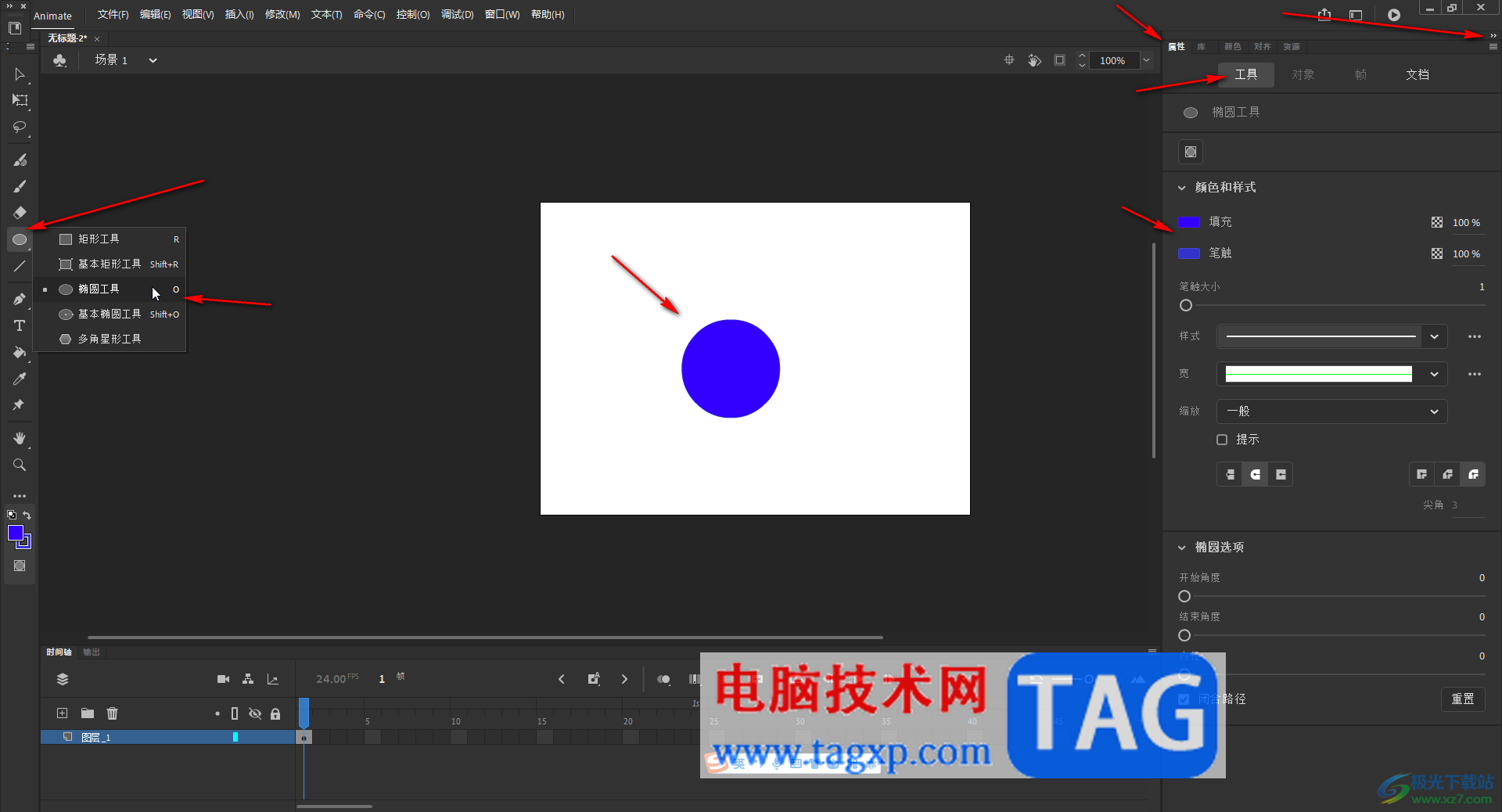
Task: Switch to the 文档 properties tab
Action: [x=1418, y=74]
